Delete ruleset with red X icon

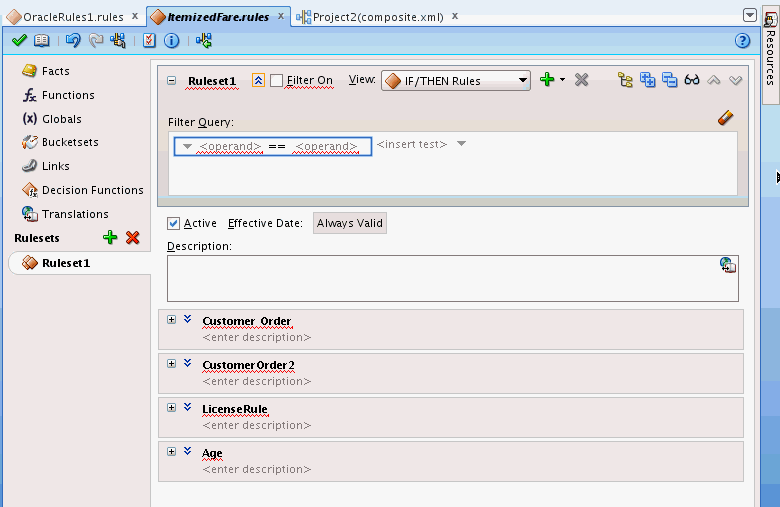coord(132,237)
